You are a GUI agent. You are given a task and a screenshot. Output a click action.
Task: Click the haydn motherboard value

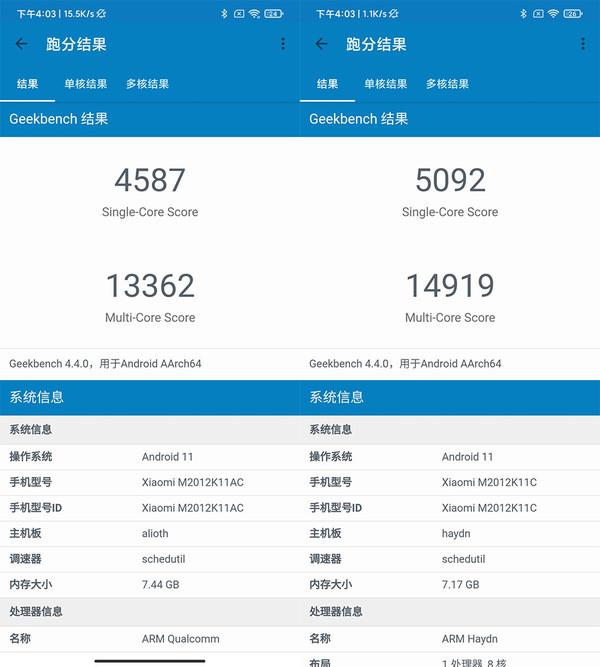456,533
